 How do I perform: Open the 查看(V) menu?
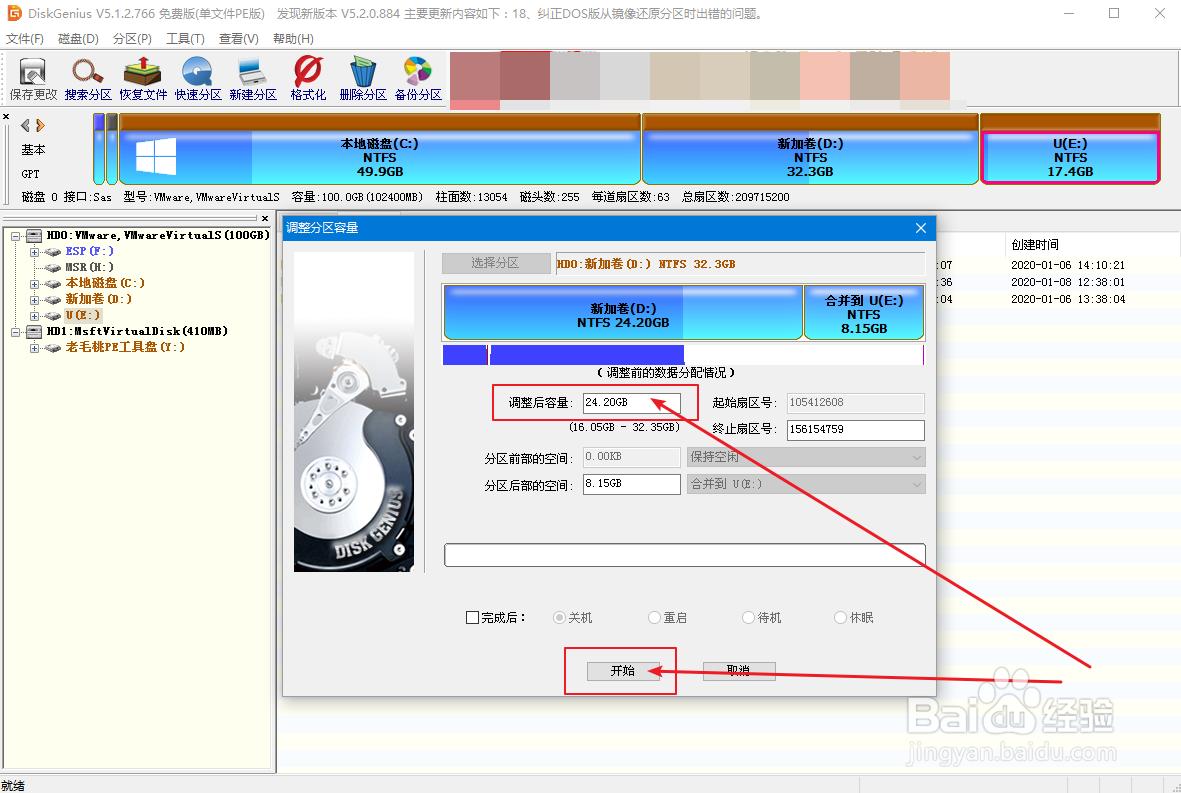tap(239, 38)
